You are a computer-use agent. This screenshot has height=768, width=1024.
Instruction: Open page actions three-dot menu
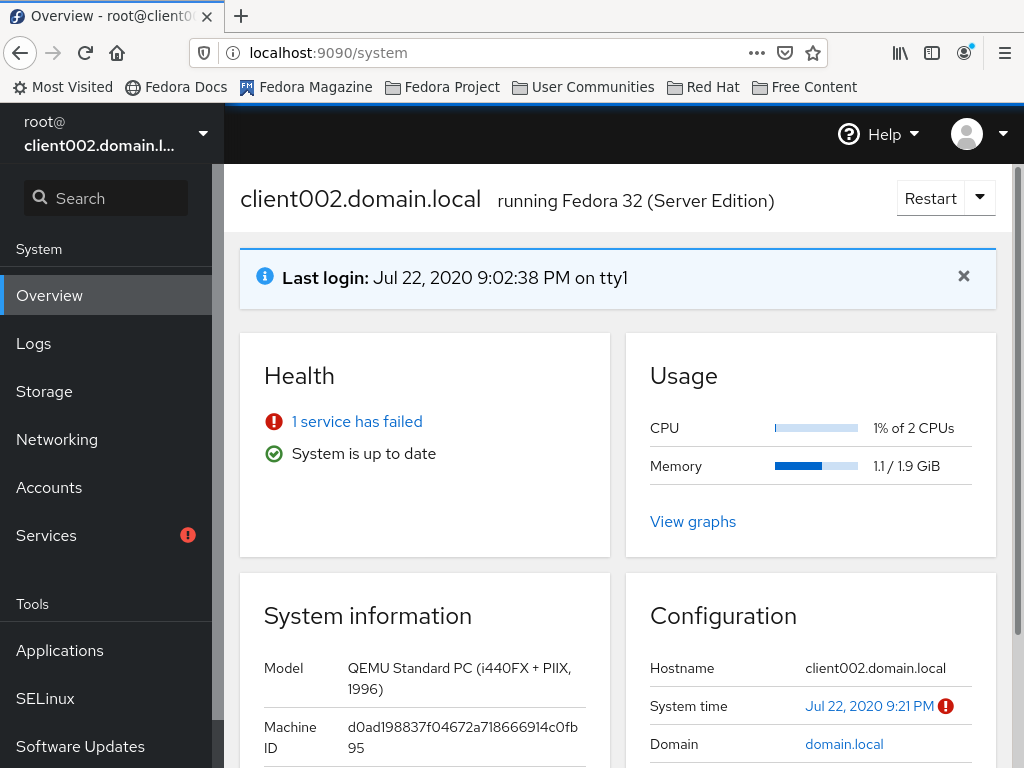pos(757,53)
